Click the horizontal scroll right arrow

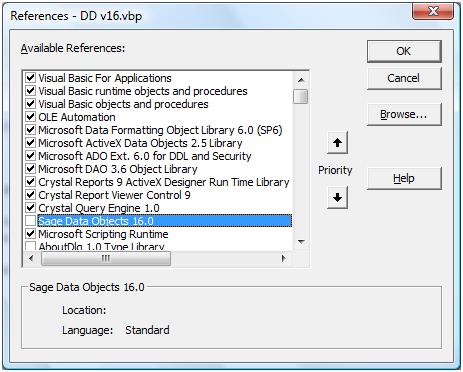pos(283,258)
